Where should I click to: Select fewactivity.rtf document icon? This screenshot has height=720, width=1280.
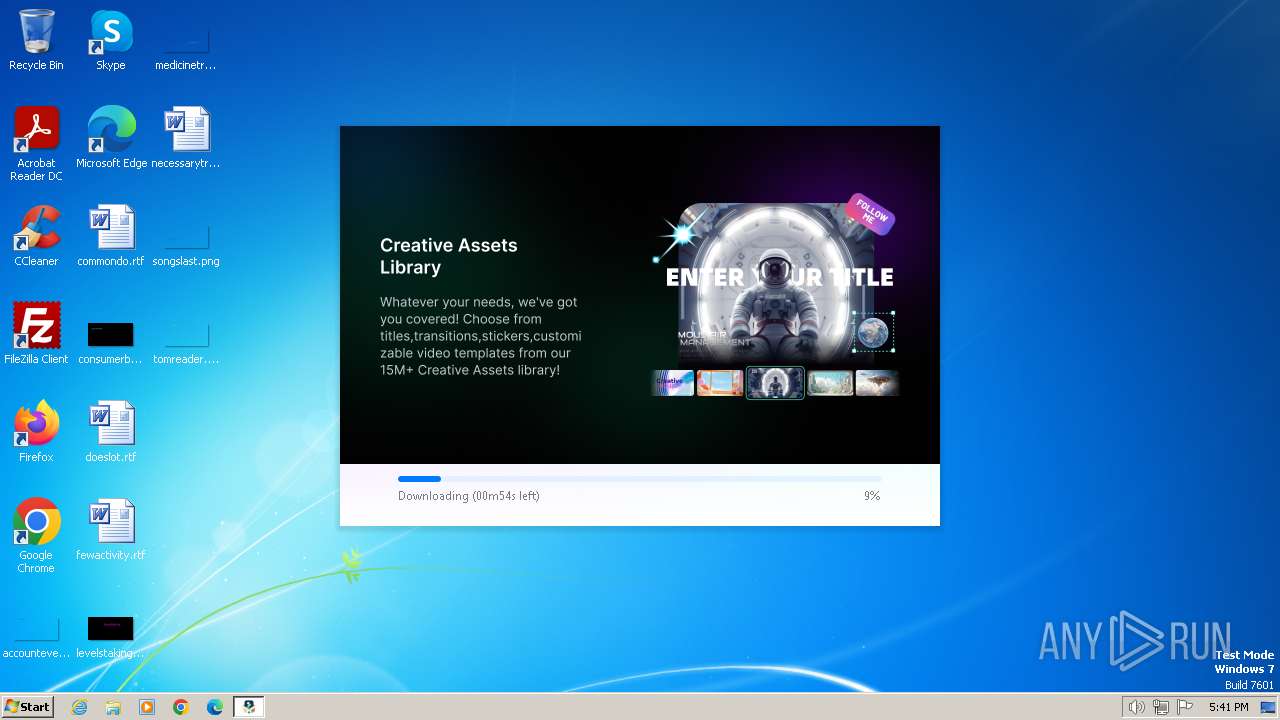(111, 530)
